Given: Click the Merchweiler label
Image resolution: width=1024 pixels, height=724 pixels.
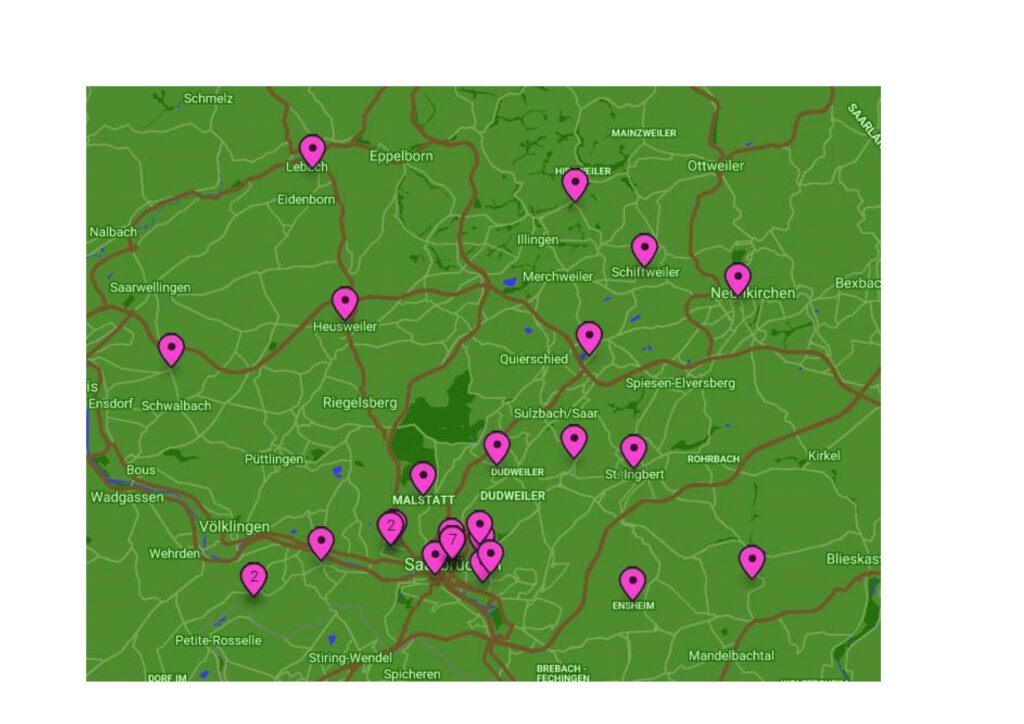Looking at the screenshot, I should [558, 276].
